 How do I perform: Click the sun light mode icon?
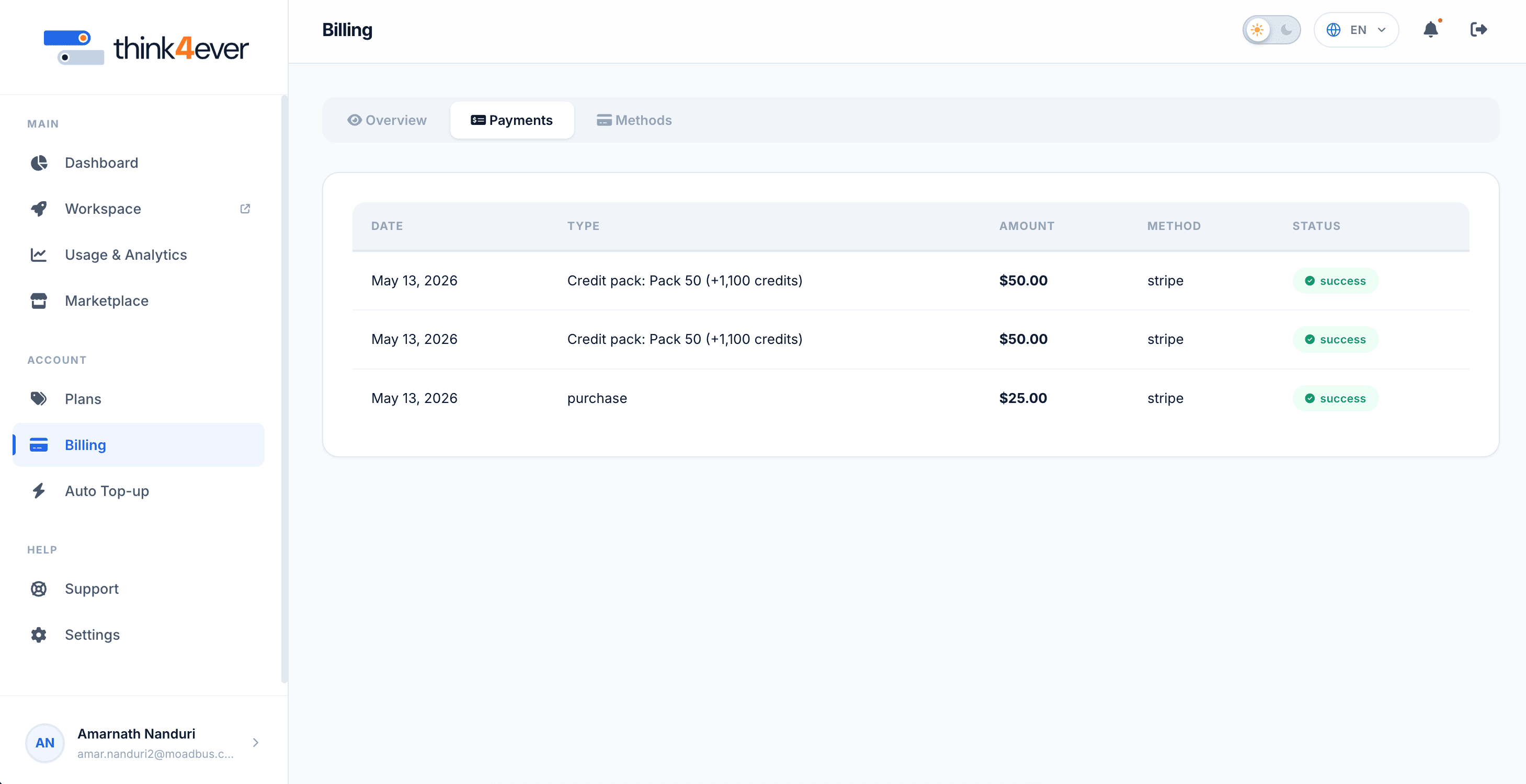1257,30
